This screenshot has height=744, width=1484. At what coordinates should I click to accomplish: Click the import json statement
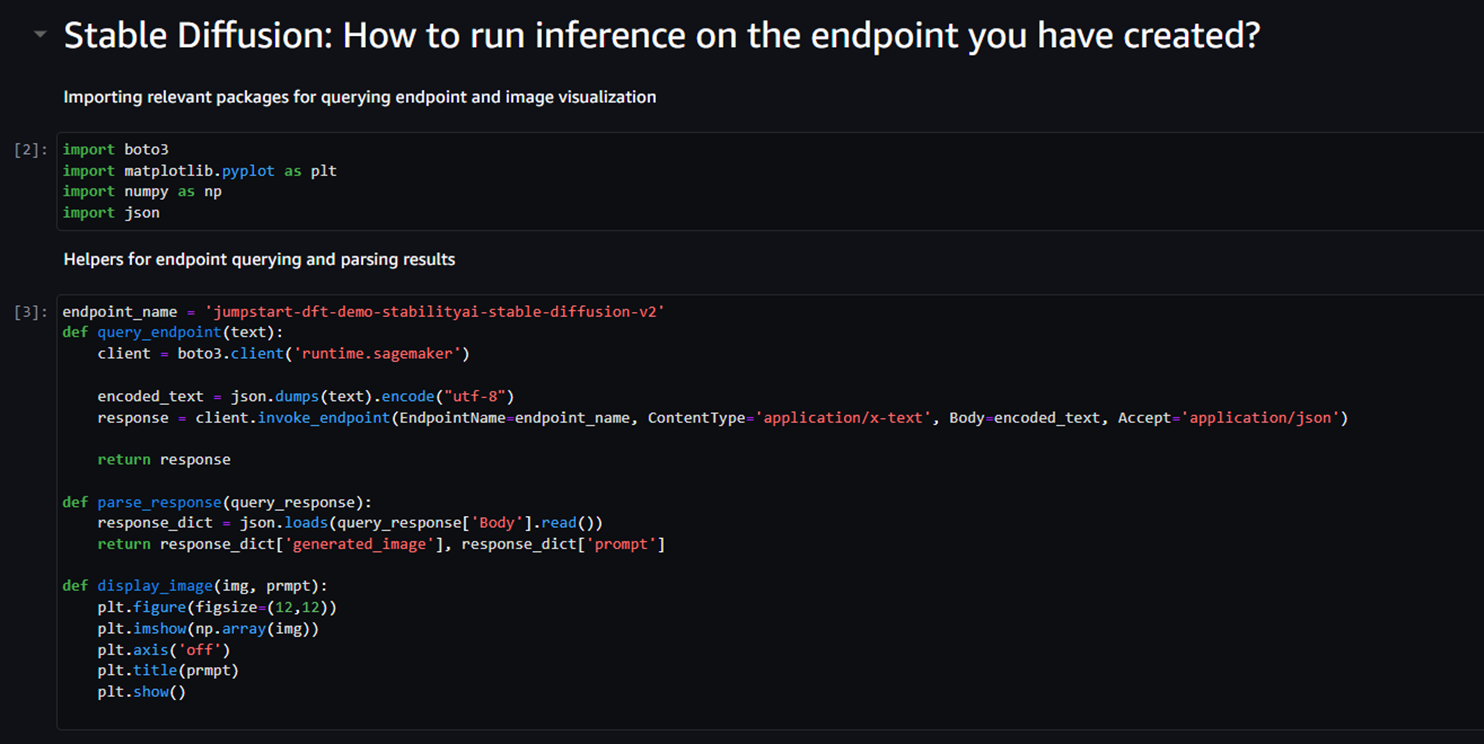click(x=113, y=212)
